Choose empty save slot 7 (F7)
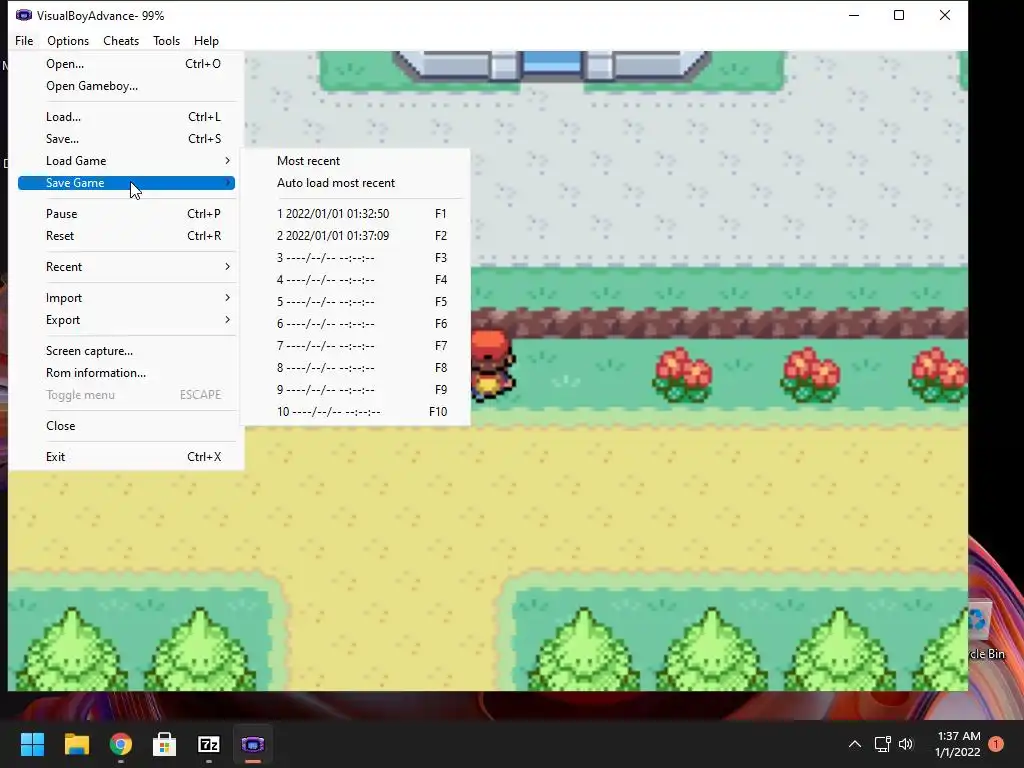The height and width of the screenshot is (768, 1024). [x=355, y=345]
